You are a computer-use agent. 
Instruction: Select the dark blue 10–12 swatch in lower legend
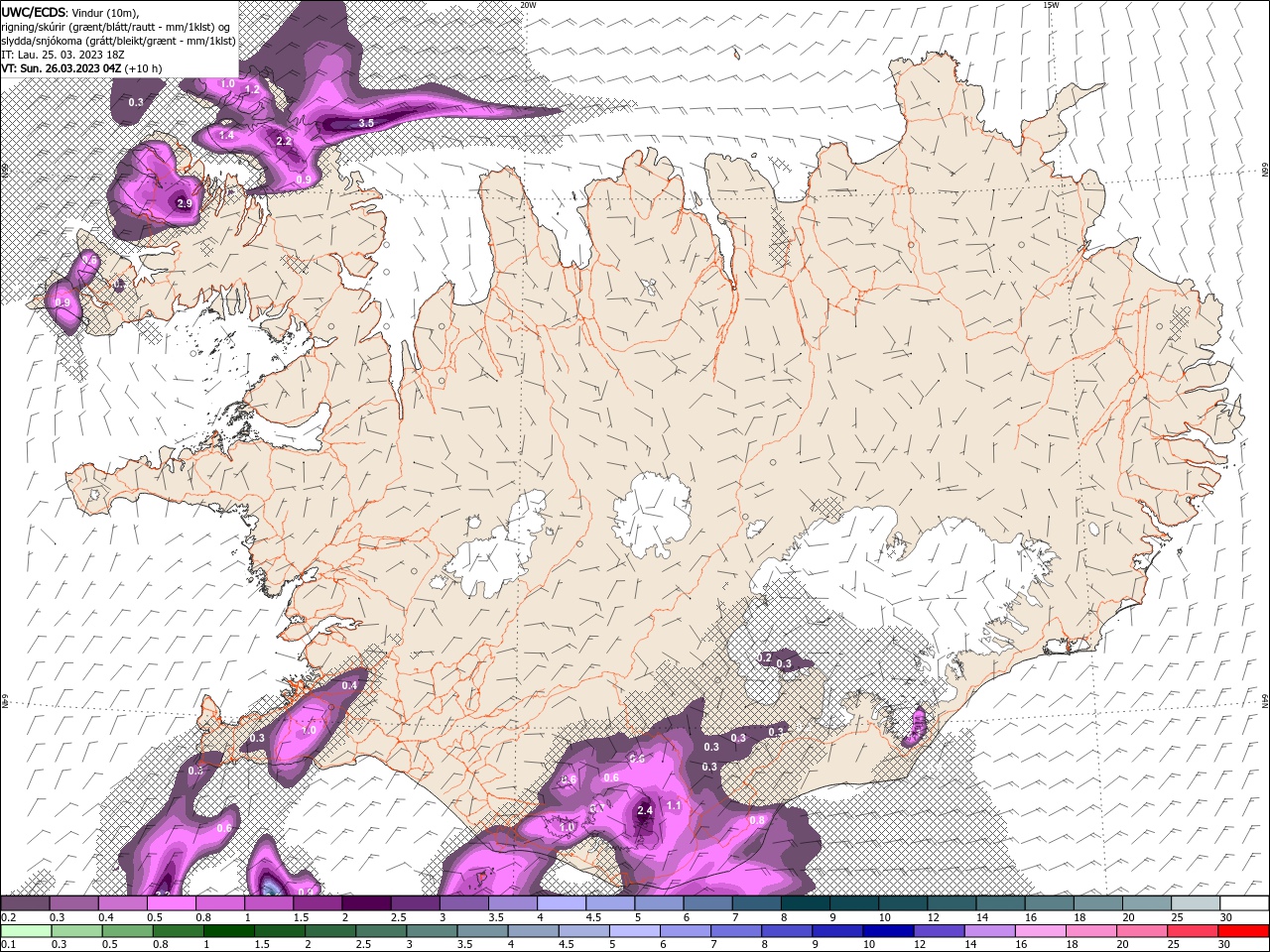pos(888,931)
